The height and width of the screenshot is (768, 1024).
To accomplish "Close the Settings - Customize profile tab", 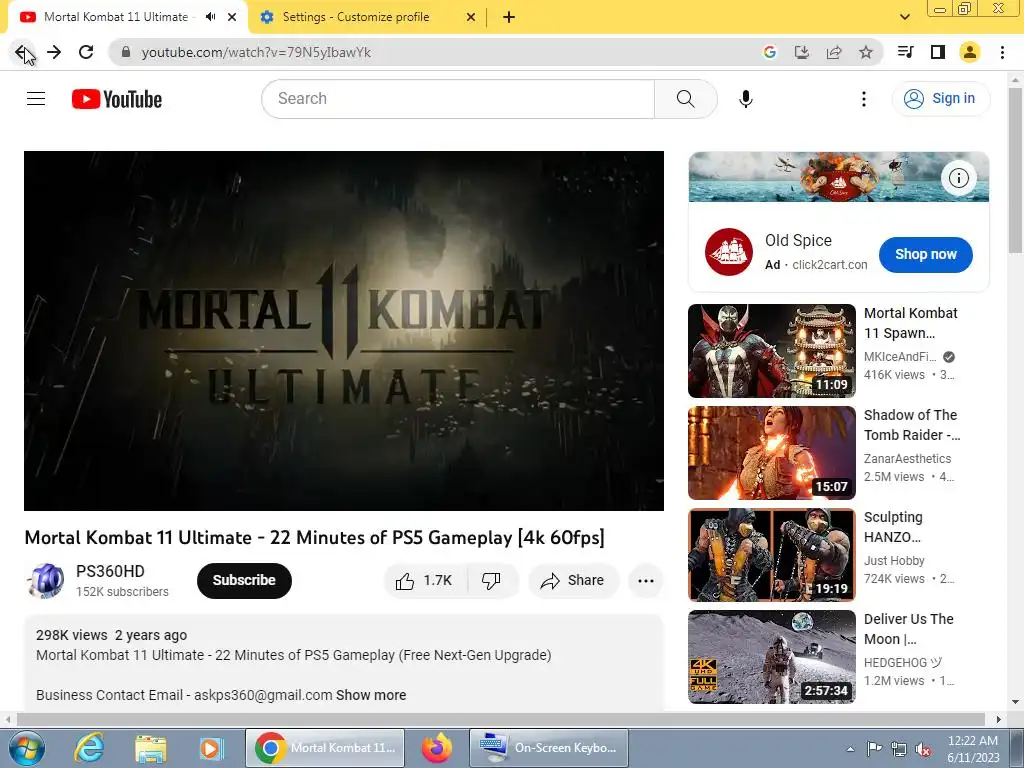I will coord(471,17).
